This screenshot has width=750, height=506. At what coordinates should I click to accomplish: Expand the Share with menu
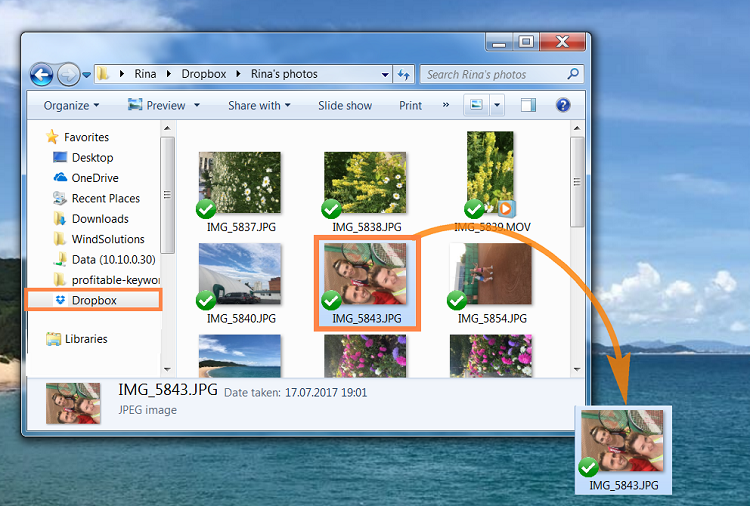click(x=258, y=105)
